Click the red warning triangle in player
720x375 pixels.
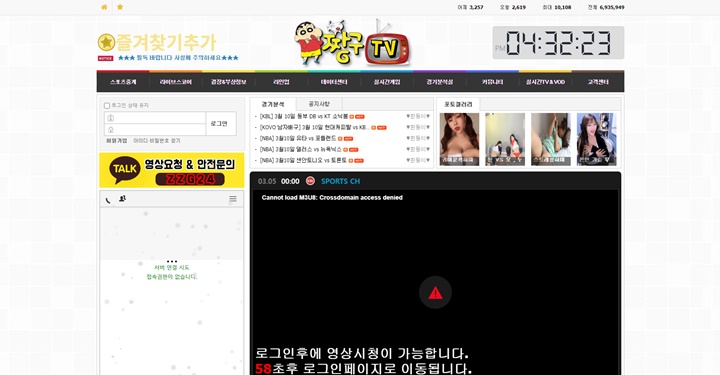(x=435, y=293)
